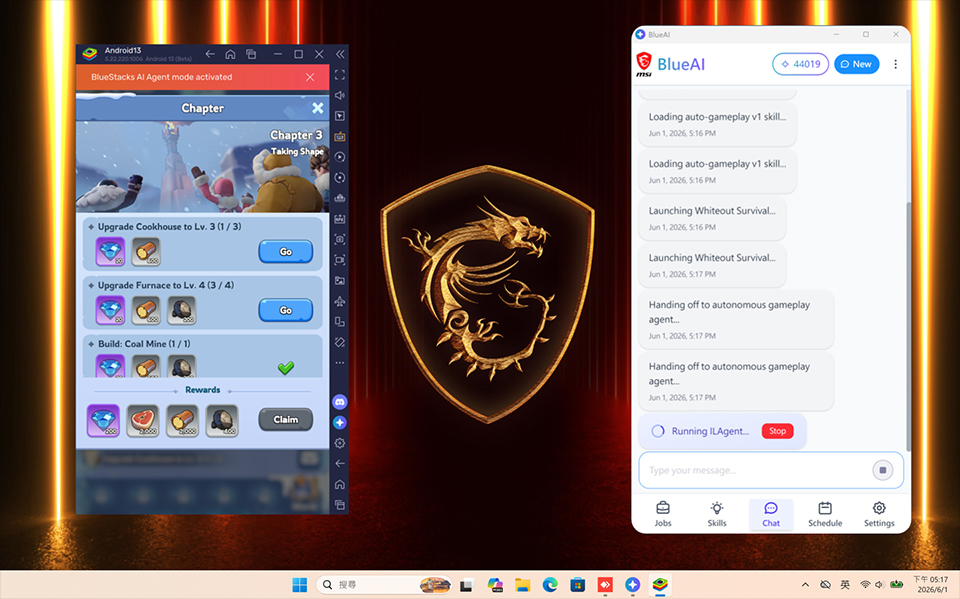This screenshot has width=960, height=599.
Task: Toggle airplane mode icon in BlueStacks sidebar
Action: pyautogui.click(x=340, y=301)
